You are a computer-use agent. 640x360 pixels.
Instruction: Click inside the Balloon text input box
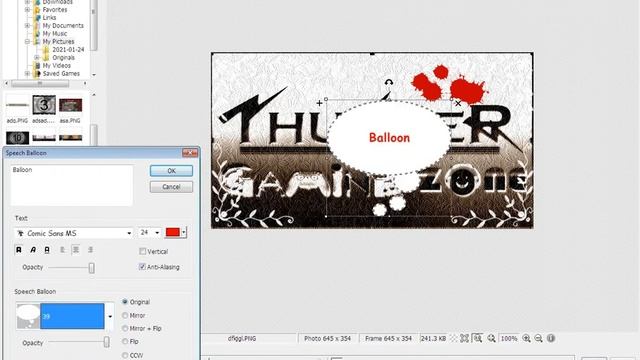pos(72,185)
